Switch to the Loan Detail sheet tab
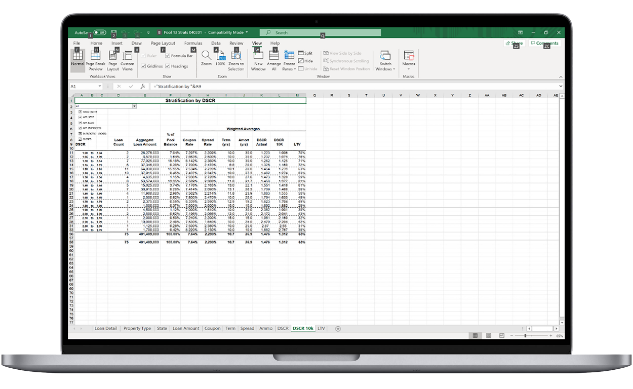Screen dimensions: 633x389 point(106,328)
